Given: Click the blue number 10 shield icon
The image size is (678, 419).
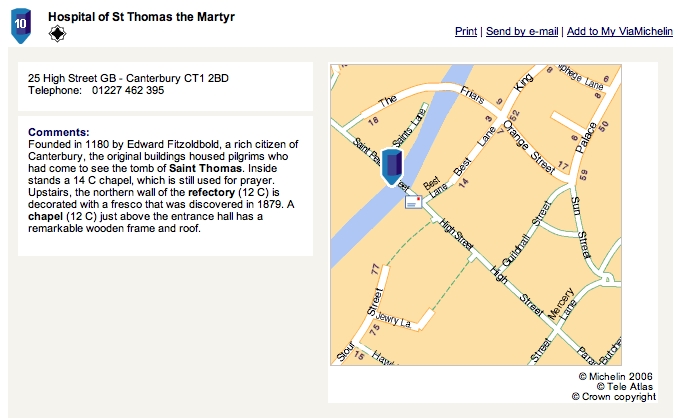Looking at the screenshot, I should click(x=21, y=25).
